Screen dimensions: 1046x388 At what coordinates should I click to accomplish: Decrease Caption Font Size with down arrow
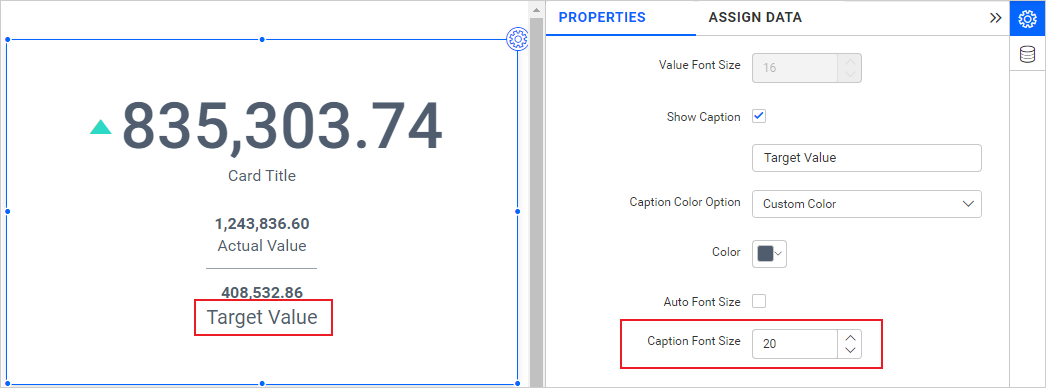[x=850, y=350]
